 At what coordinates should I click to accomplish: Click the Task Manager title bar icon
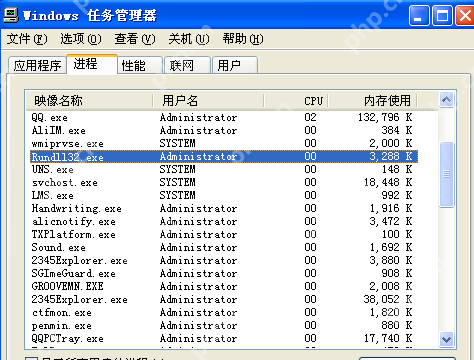point(11,15)
